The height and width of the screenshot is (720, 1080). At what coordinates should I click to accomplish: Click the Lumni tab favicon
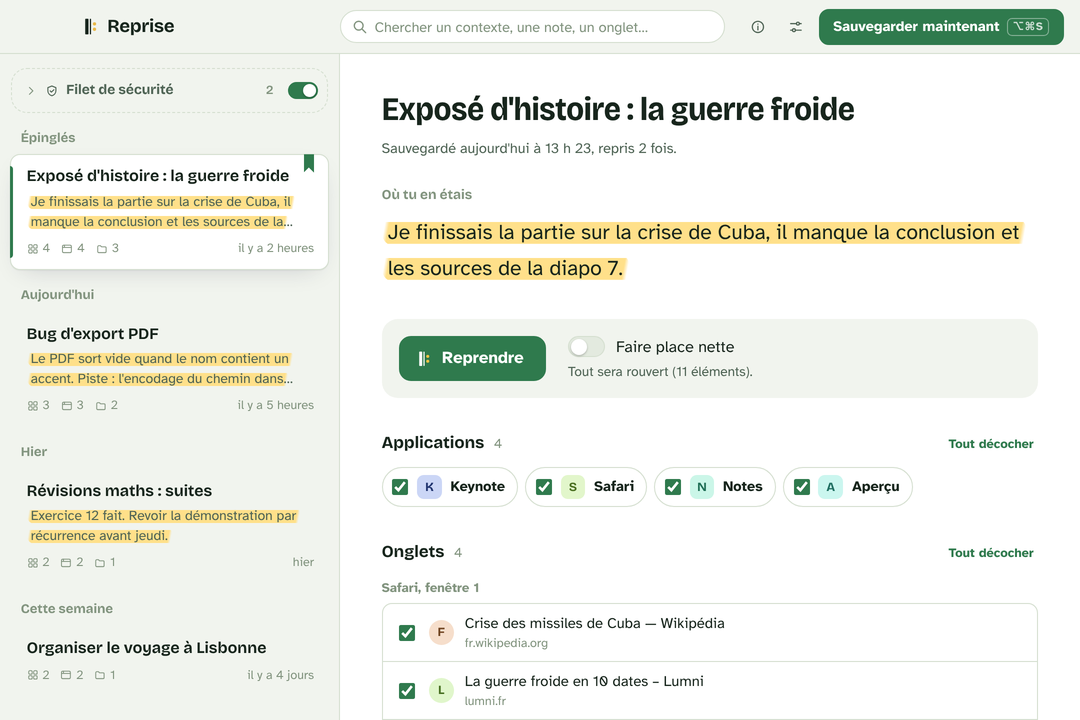(x=442, y=690)
